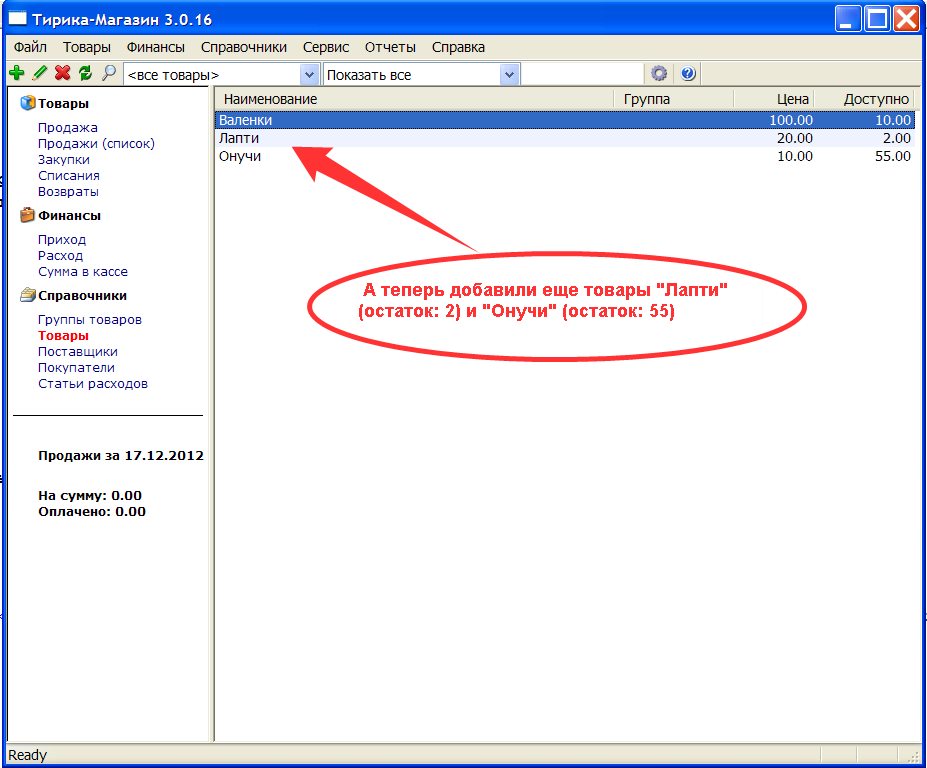Click the magnifier Search icon

click(108, 73)
